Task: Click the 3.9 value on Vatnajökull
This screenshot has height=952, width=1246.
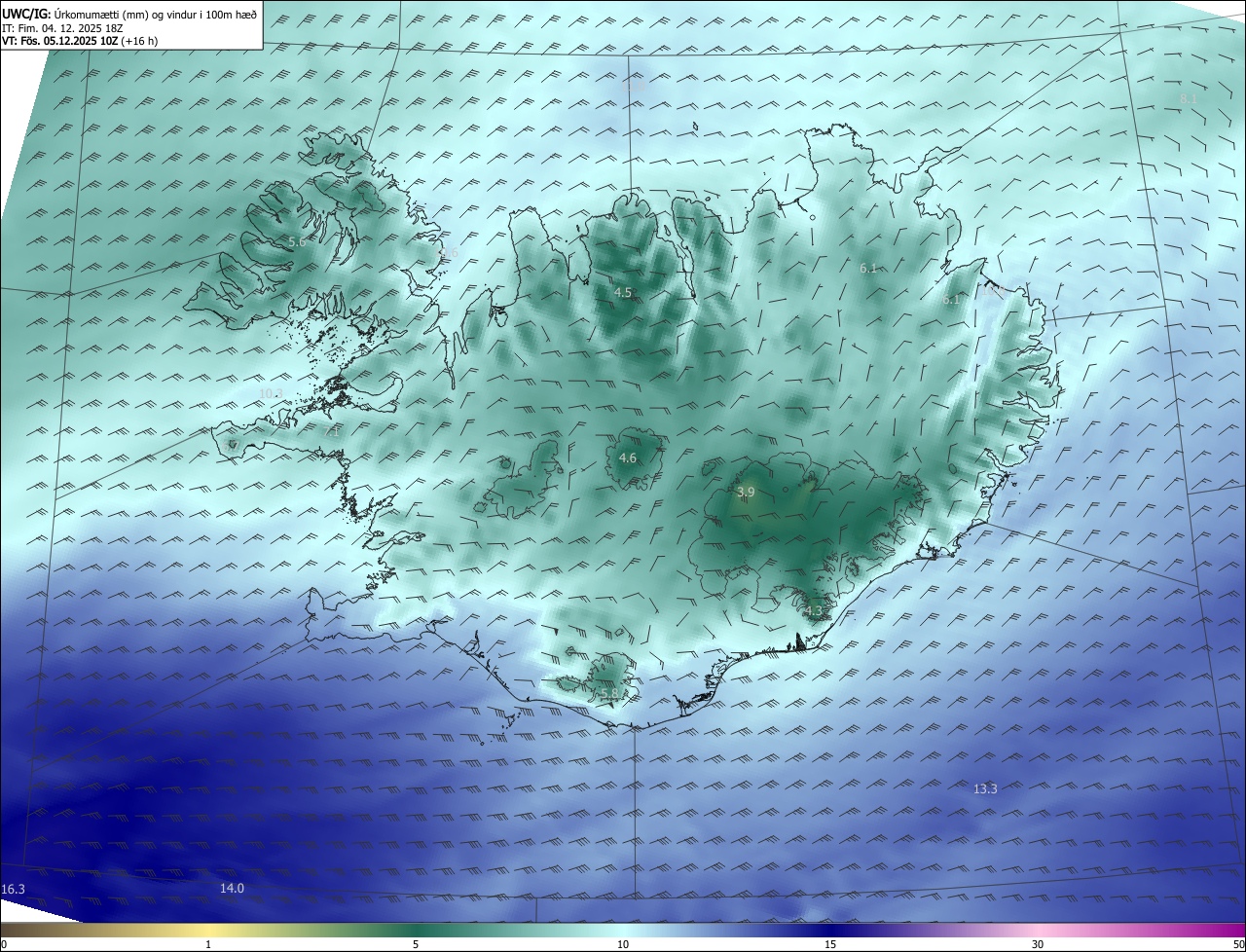Action: (x=746, y=493)
